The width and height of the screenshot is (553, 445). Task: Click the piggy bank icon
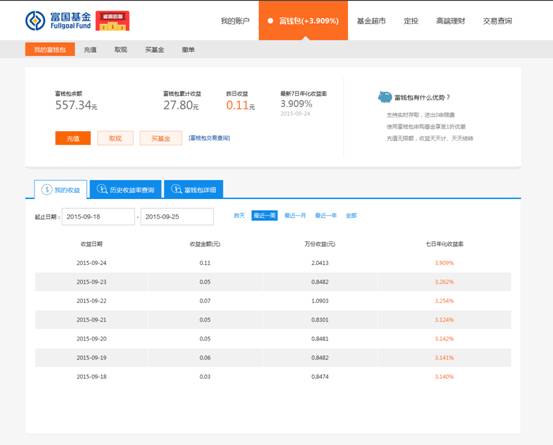pos(385,97)
